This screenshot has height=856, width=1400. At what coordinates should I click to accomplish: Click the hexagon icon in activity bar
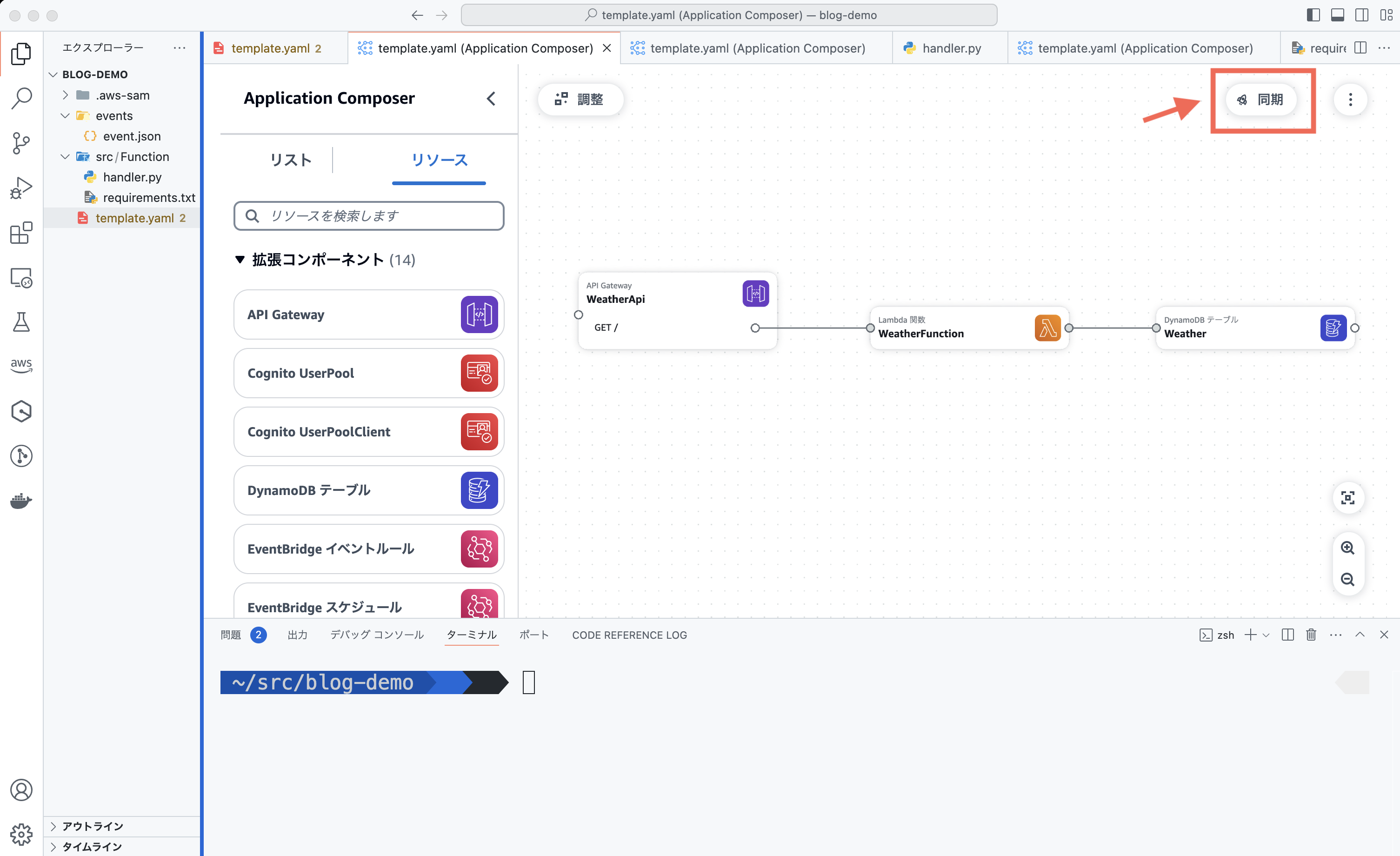click(x=21, y=411)
